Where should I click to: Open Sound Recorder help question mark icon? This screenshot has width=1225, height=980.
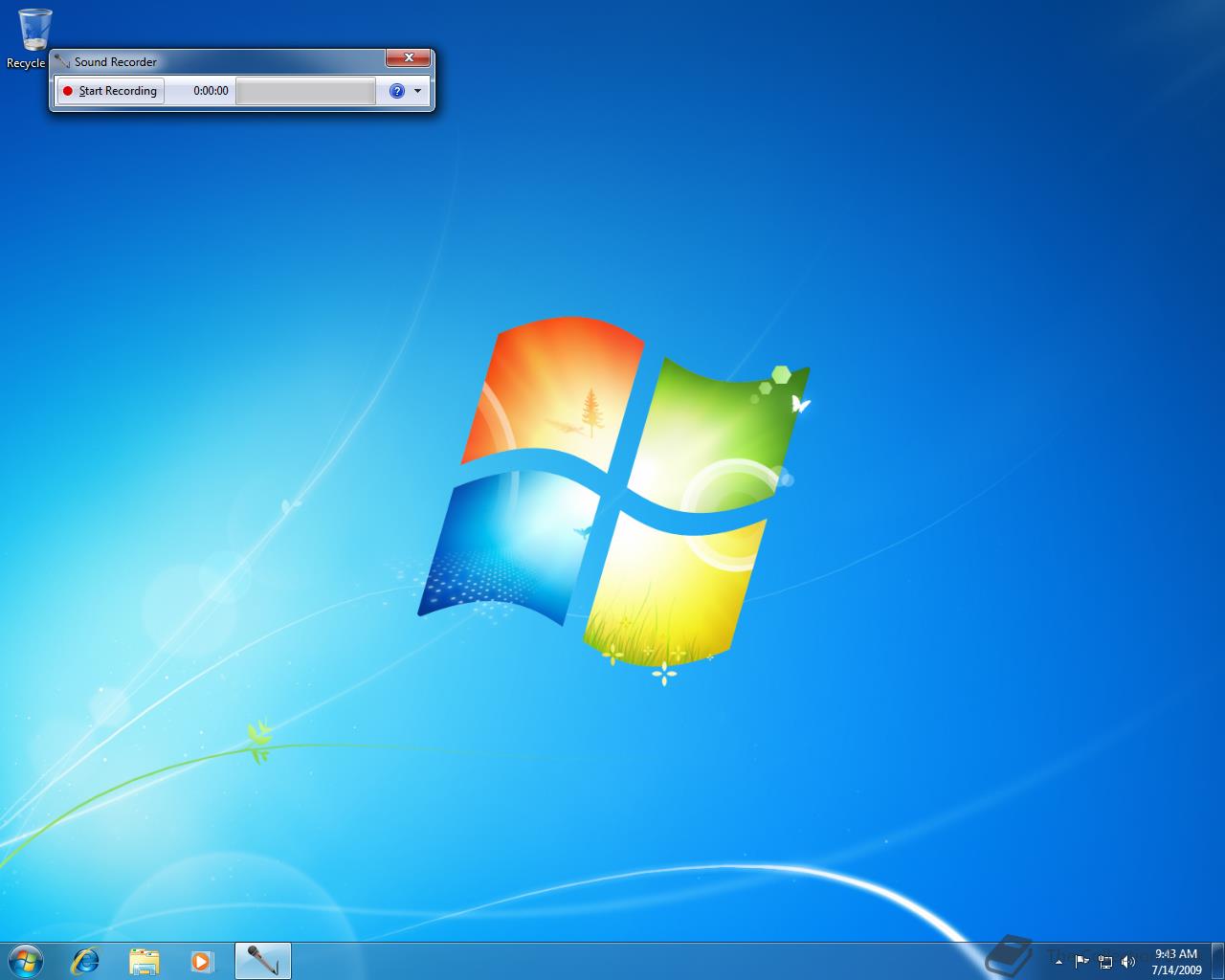coord(397,91)
